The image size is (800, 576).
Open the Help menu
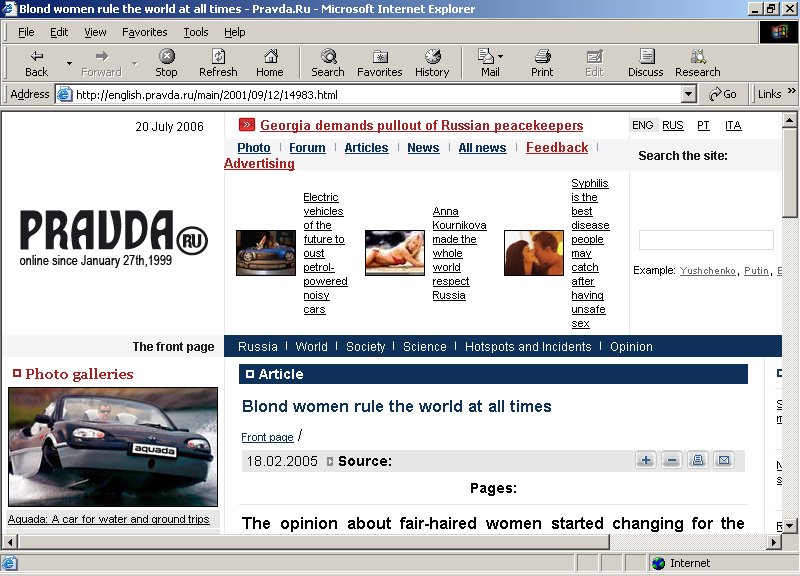pos(235,32)
